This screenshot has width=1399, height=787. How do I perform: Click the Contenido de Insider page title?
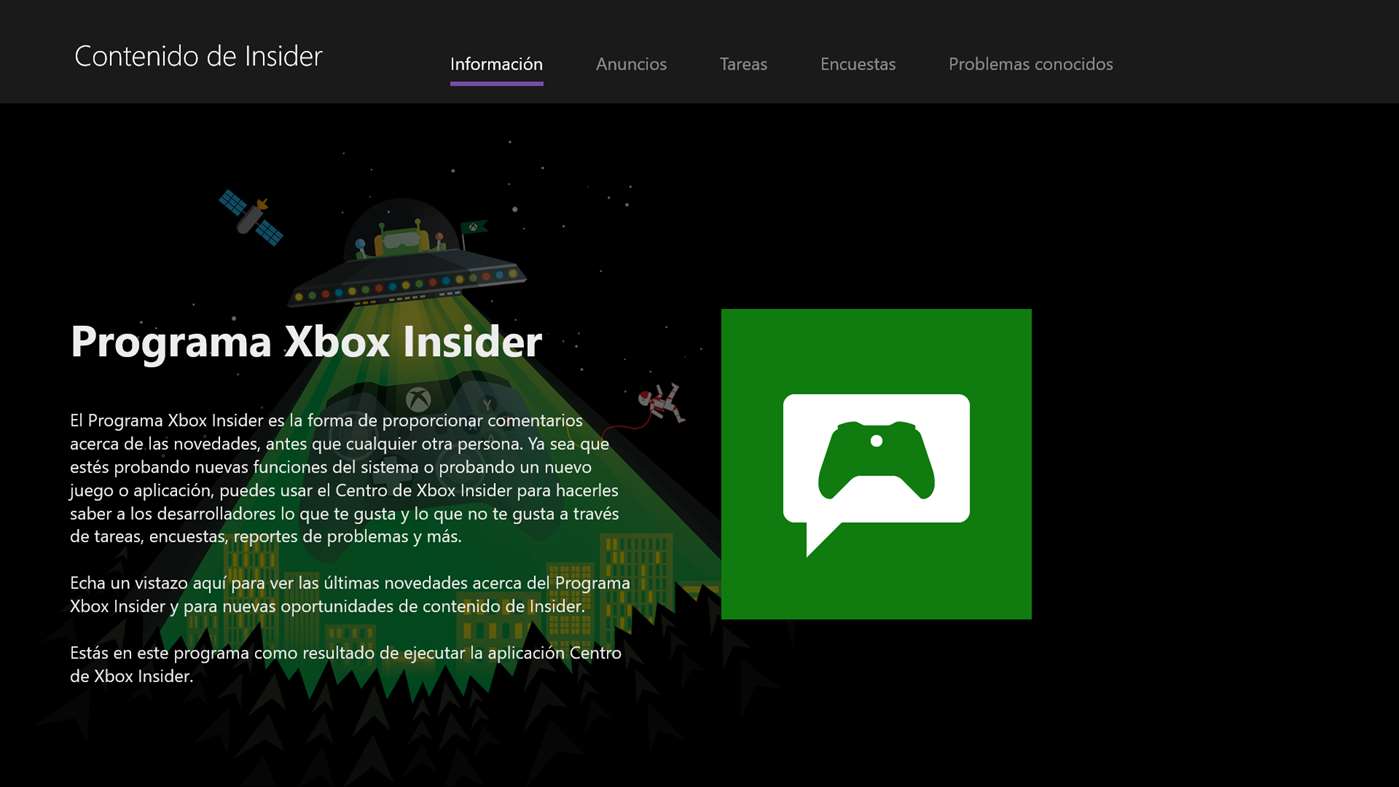click(x=198, y=56)
